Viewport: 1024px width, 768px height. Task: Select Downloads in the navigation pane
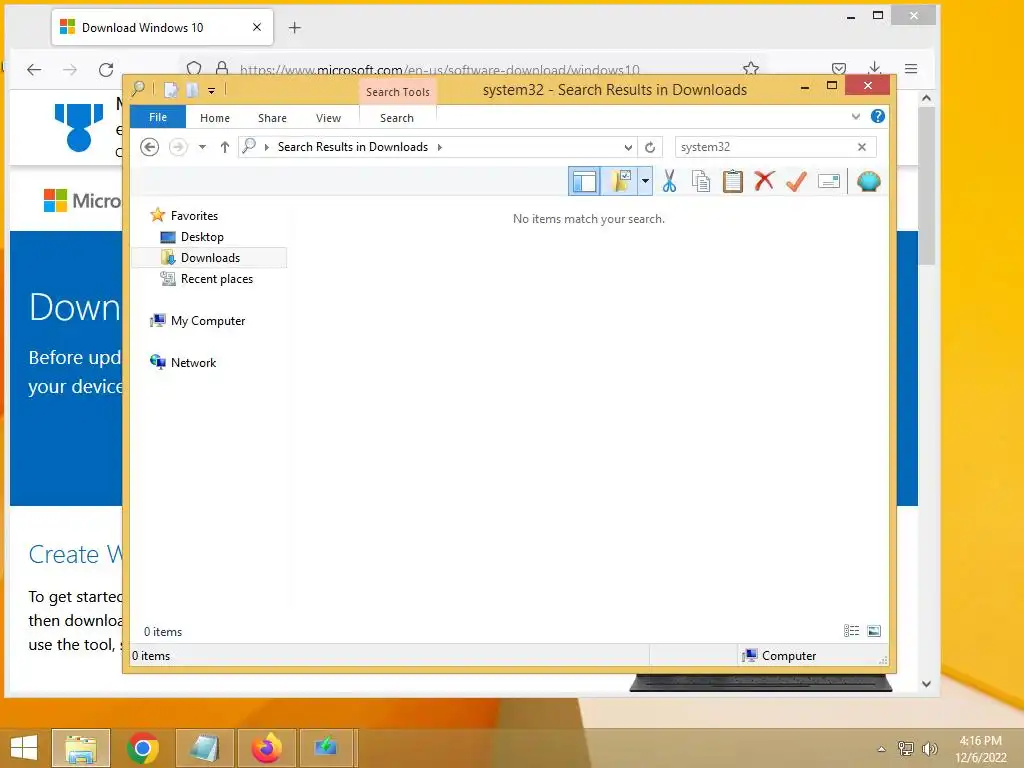point(210,257)
